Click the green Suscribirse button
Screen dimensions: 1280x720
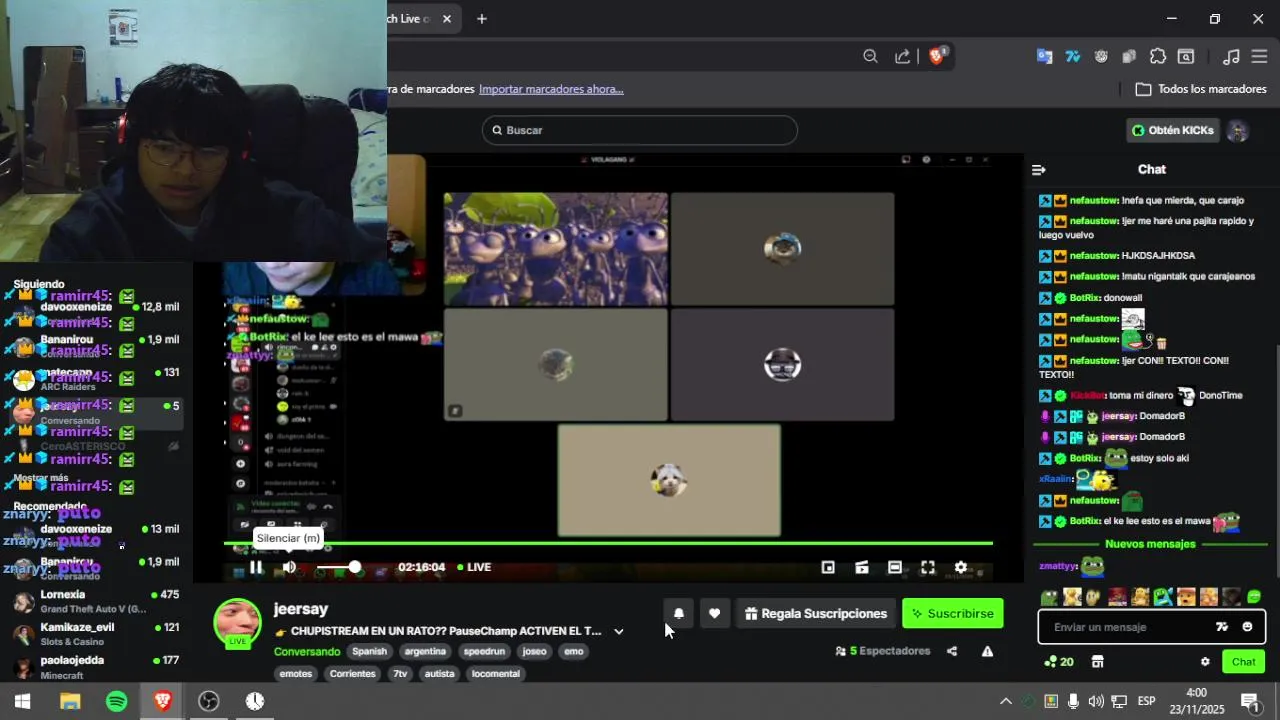(953, 614)
